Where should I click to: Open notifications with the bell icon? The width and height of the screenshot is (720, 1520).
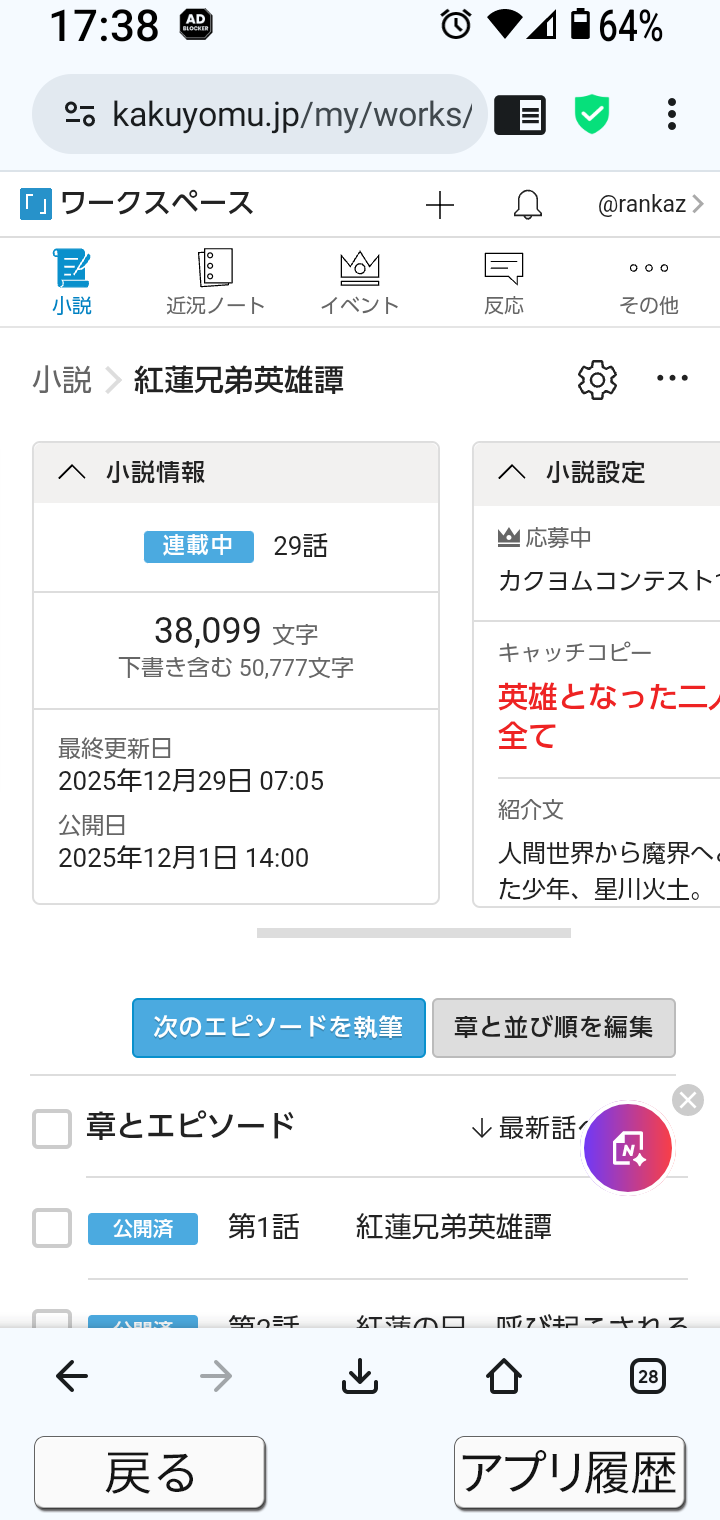[x=528, y=206]
